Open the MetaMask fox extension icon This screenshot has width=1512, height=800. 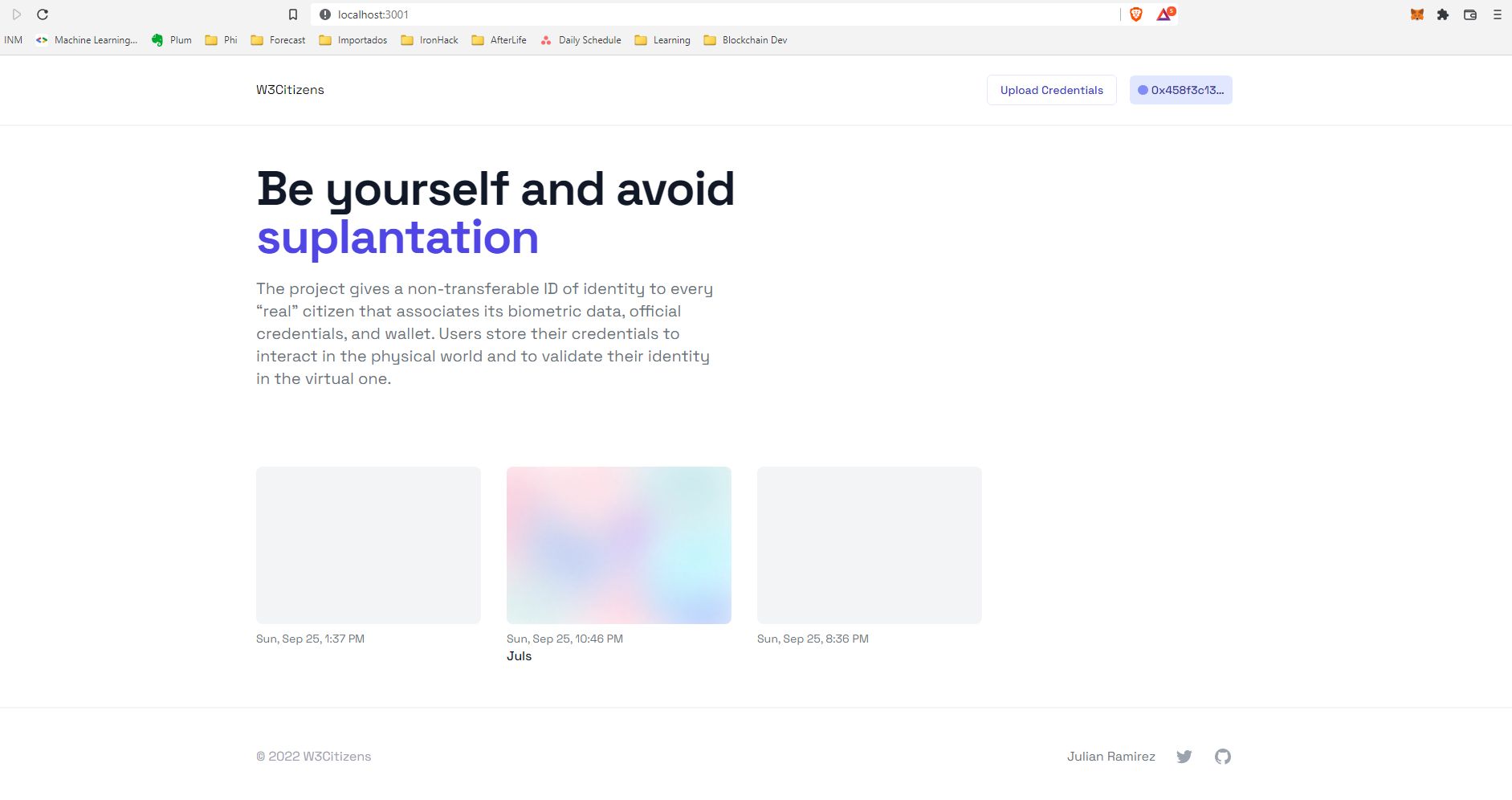click(x=1417, y=14)
